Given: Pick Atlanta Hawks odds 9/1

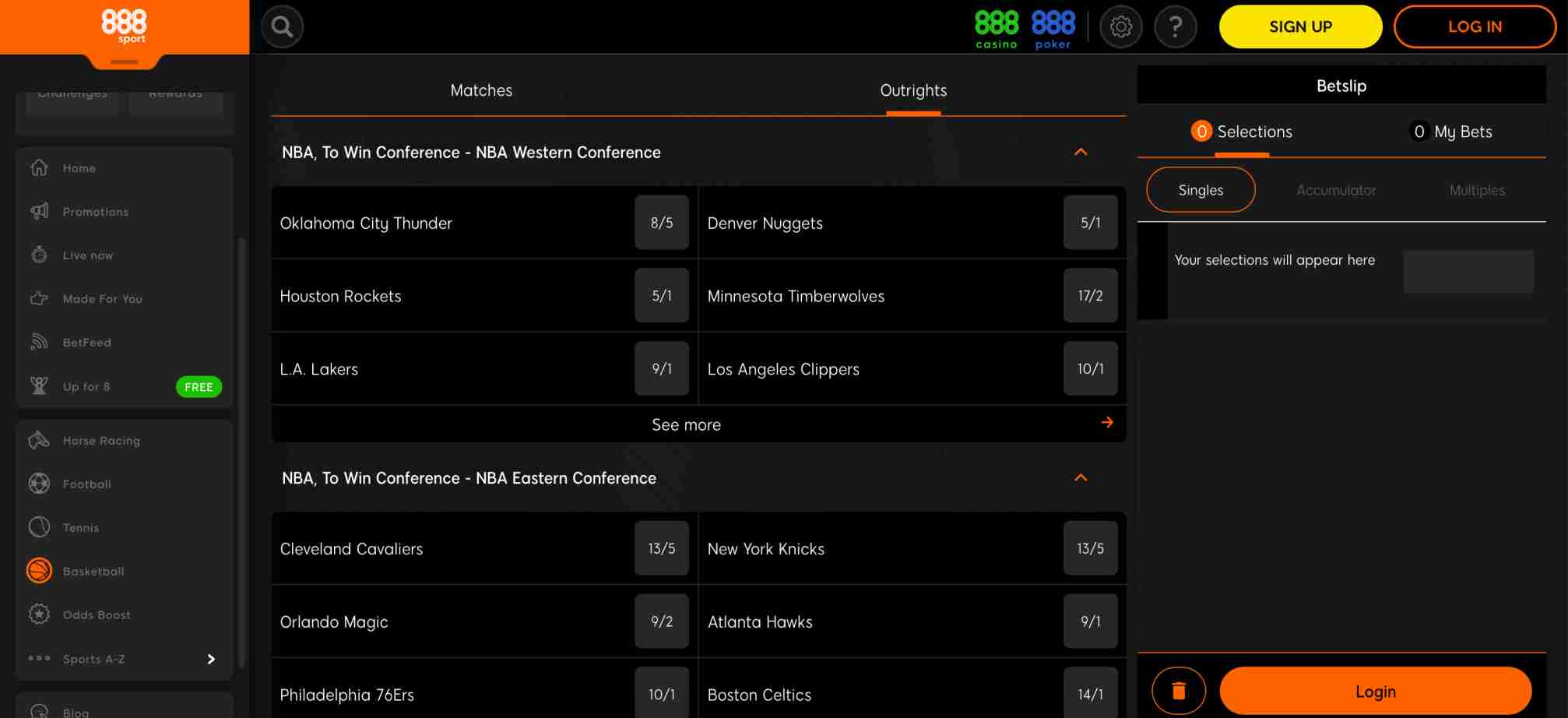Looking at the screenshot, I should coord(1090,621).
